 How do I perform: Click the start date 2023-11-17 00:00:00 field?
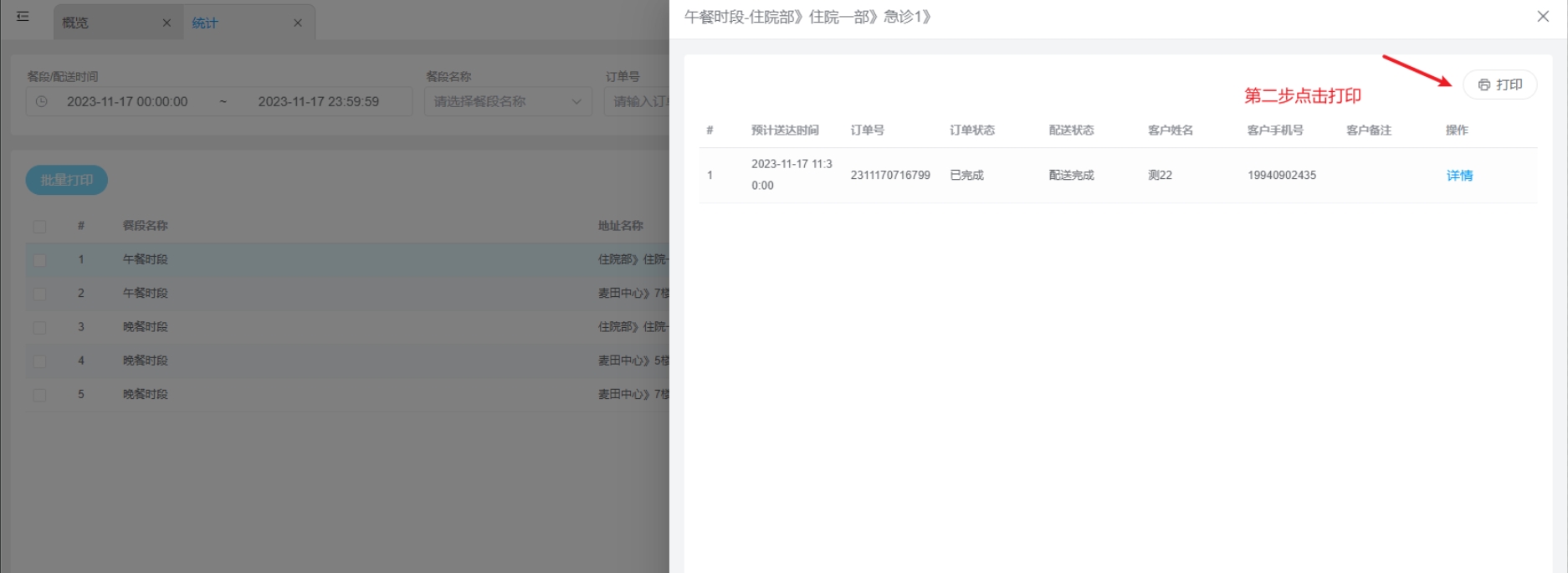[127, 102]
